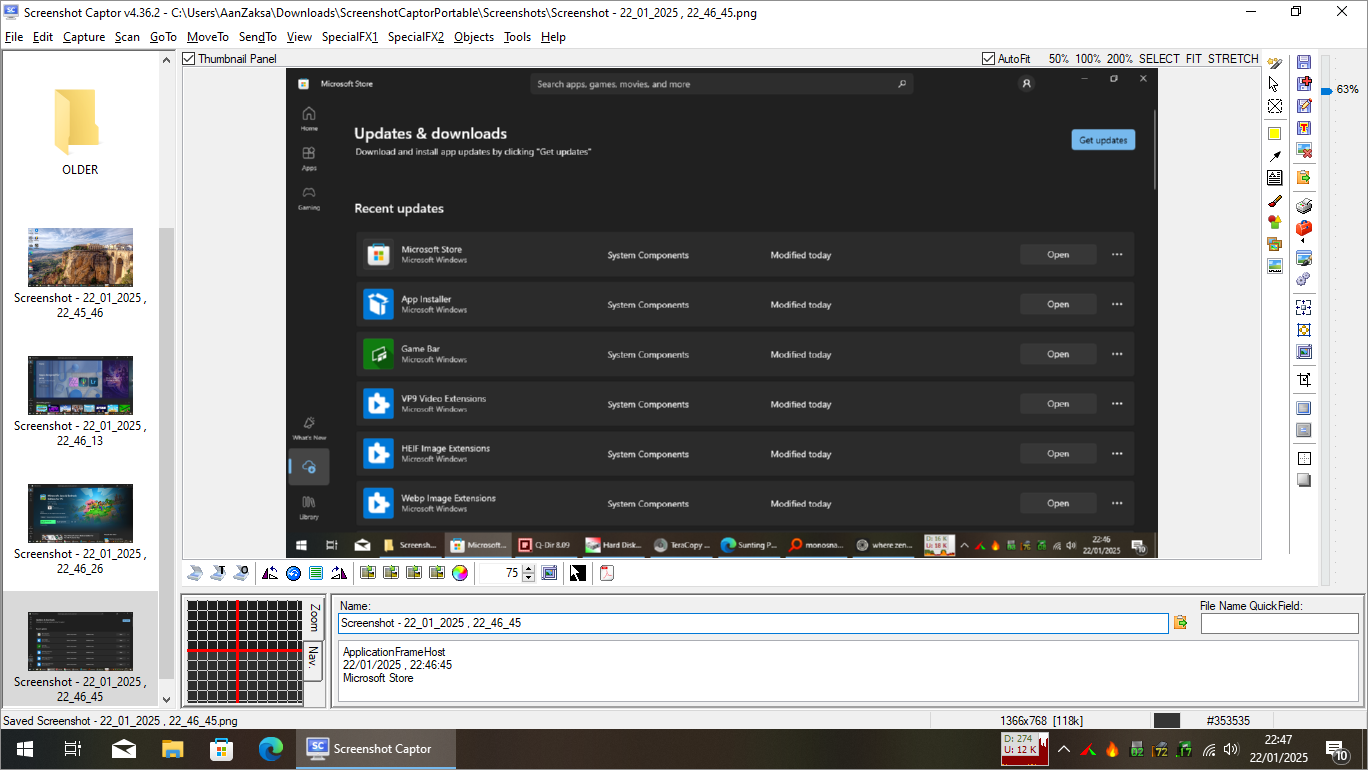Open Windows Start menu
The image size is (1368, 770).
tap(24, 748)
